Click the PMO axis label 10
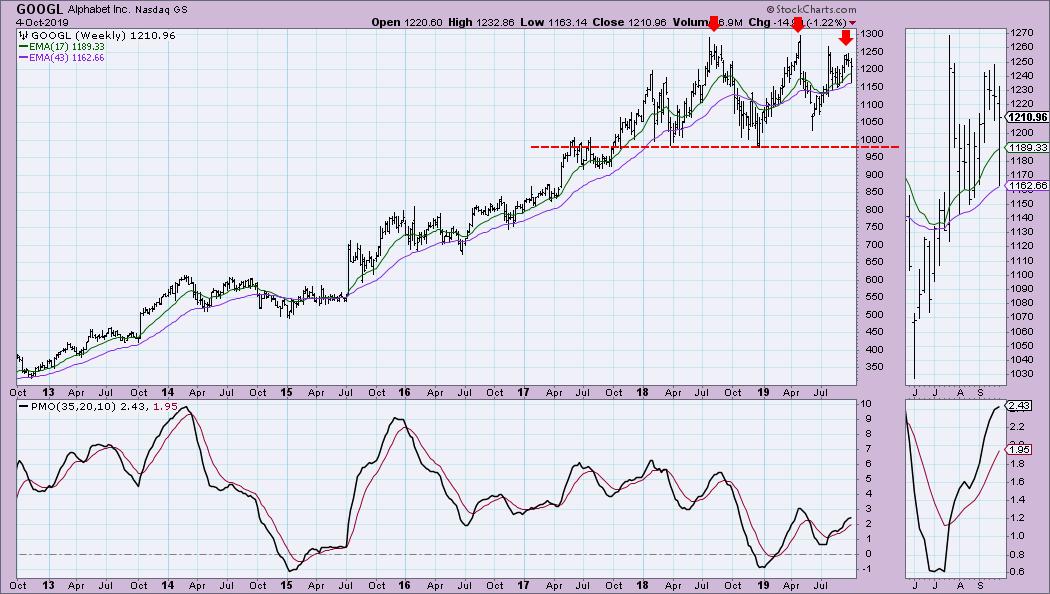 [x=866, y=403]
